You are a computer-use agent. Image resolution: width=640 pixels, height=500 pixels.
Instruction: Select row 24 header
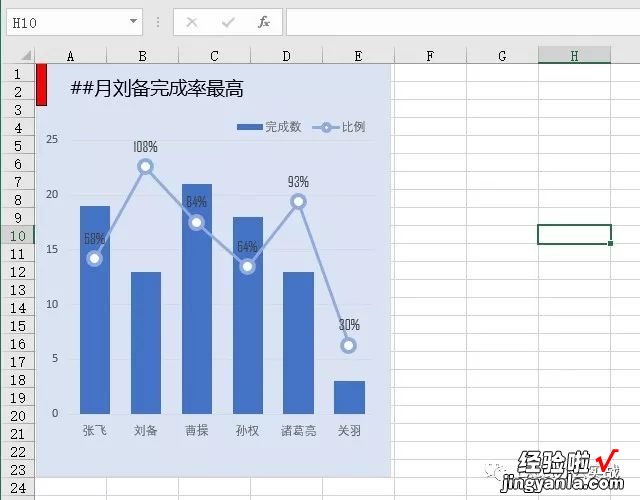coord(18,488)
